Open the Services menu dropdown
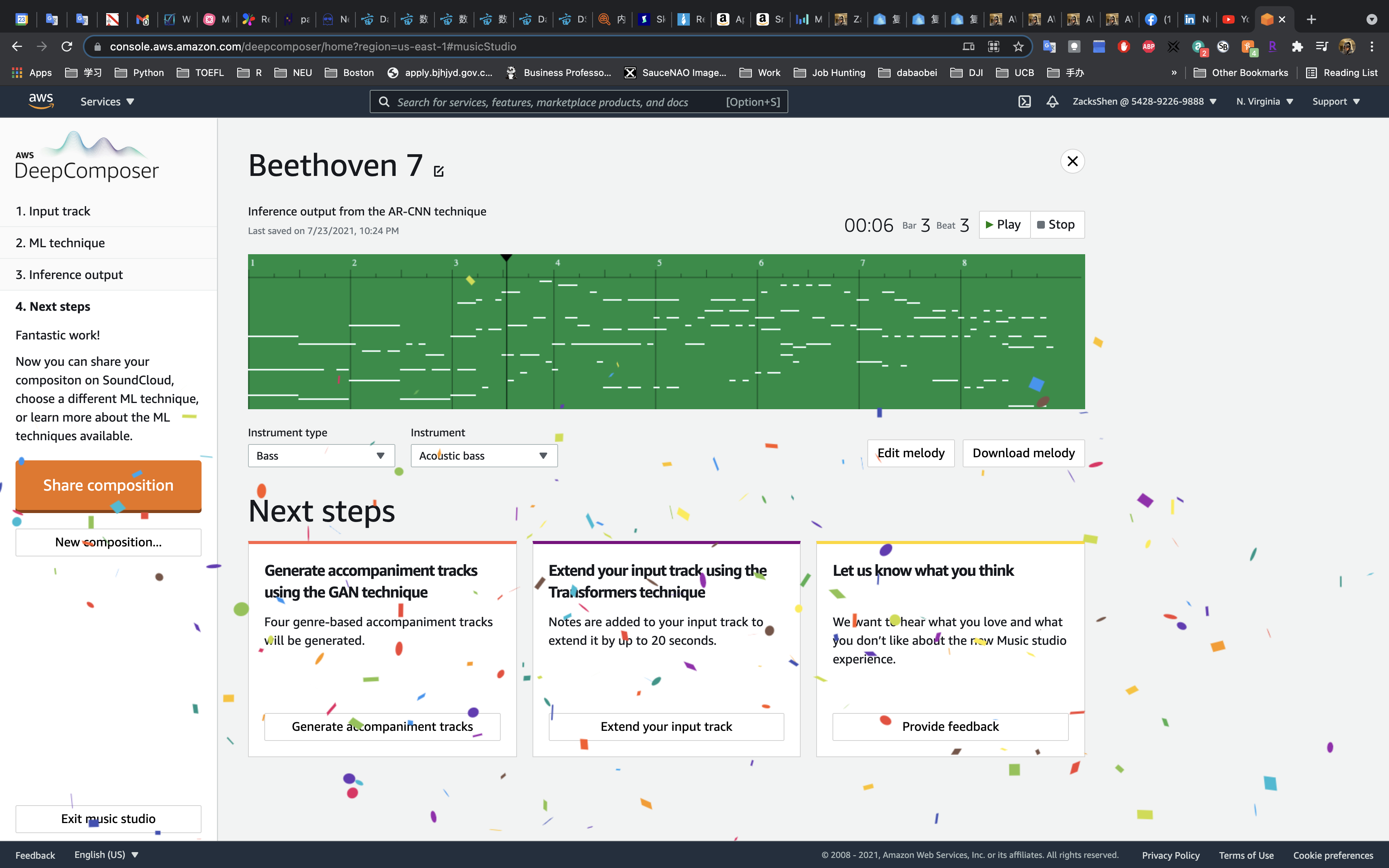Image resolution: width=1389 pixels, height=868 pixels. pos(107,102)
